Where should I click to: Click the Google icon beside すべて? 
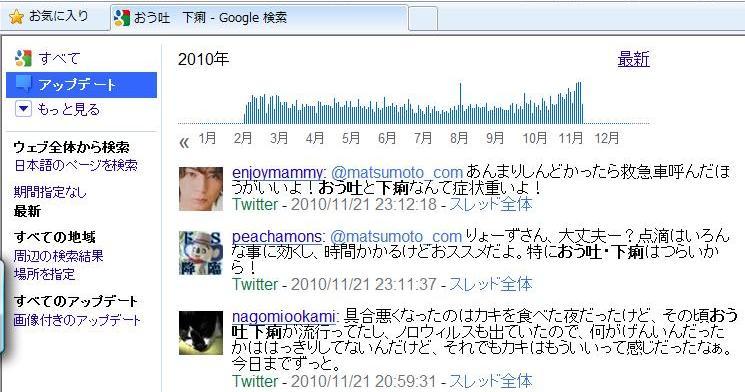[x=23, y=58]
